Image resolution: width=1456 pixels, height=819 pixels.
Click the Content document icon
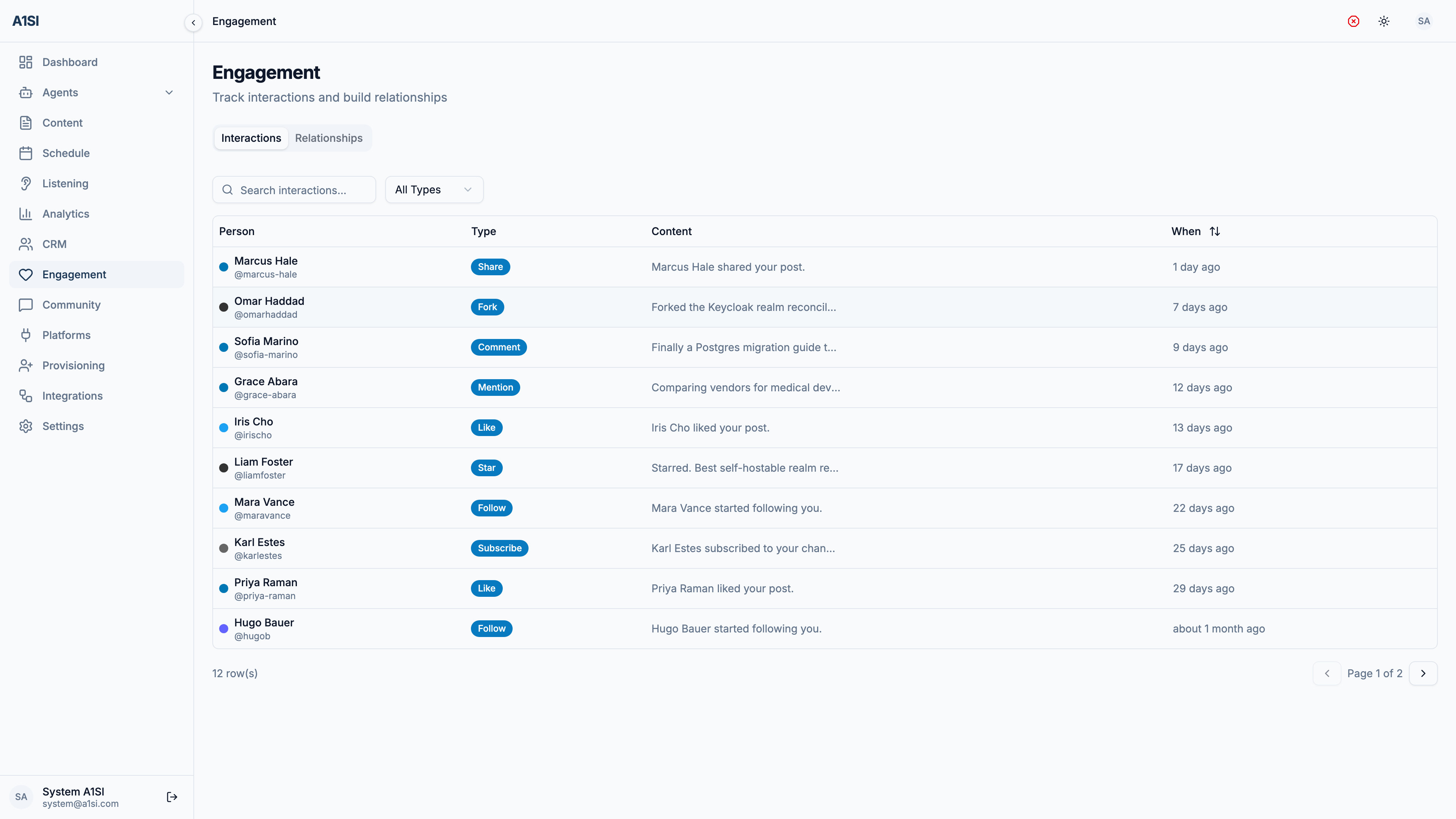(x=25, y=122)
